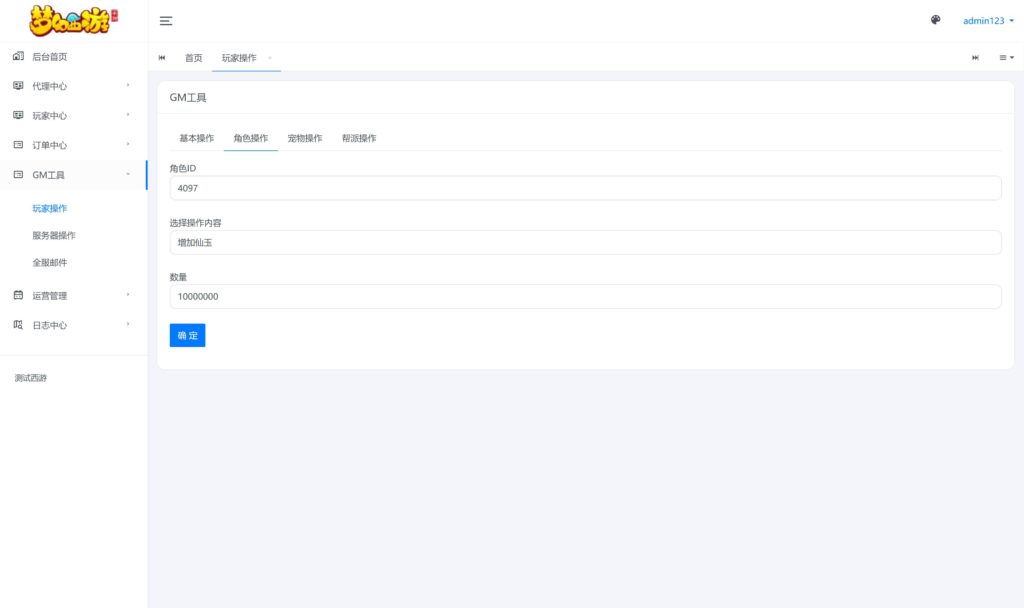1024x608 pixels.
Task: Open the 选择操作内容 selection box
Action: pos(585,242)
